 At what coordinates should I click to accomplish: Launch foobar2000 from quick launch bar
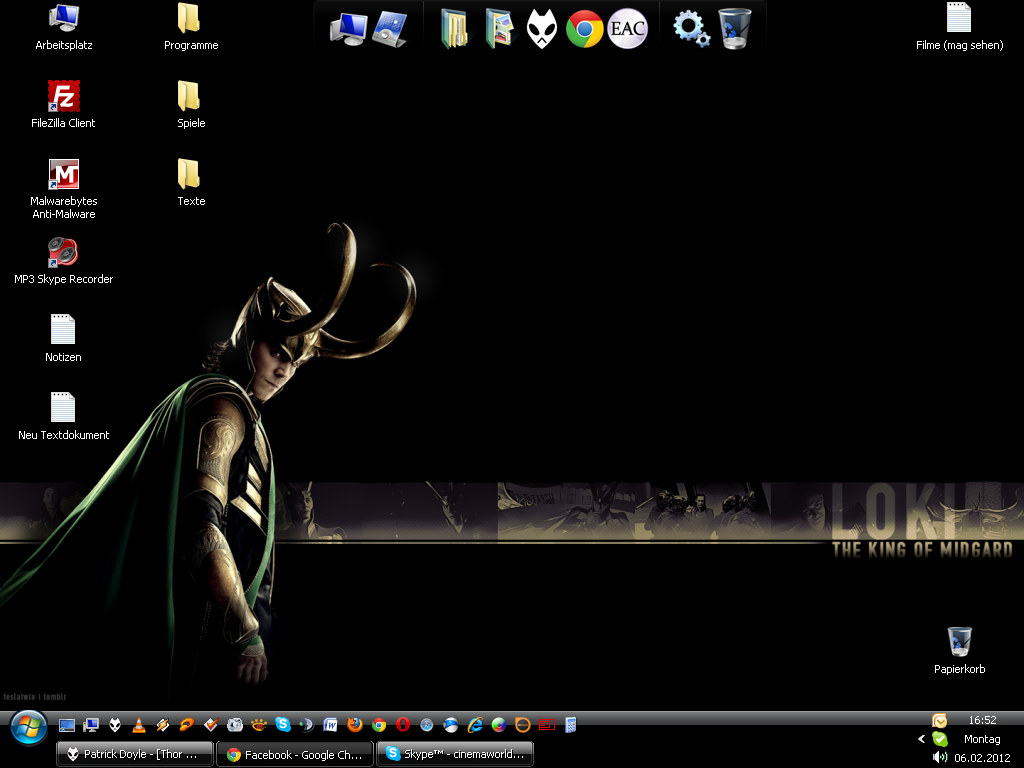(115, 725)
